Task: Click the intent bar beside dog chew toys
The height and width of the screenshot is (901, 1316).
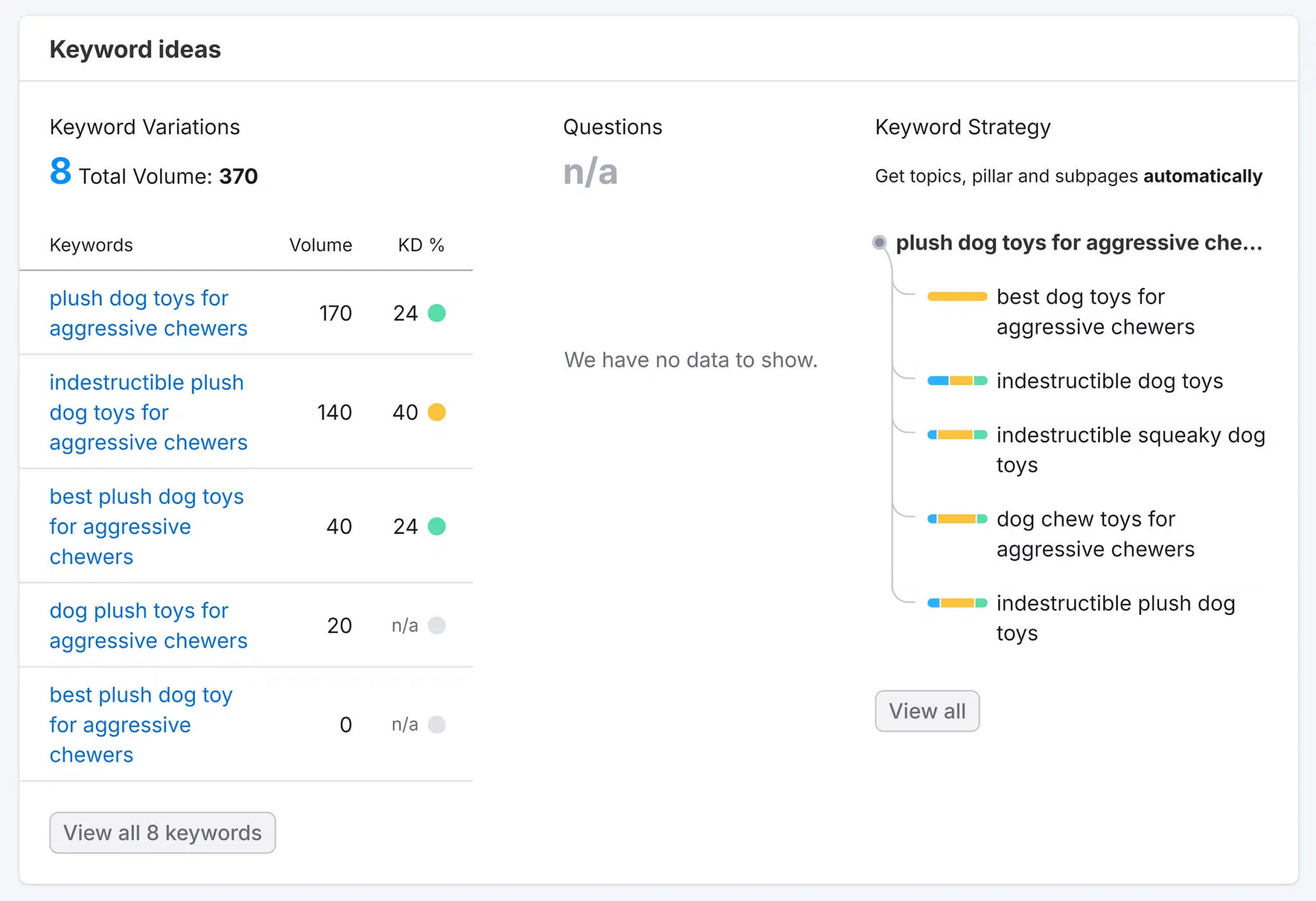Action: point(956,519)
